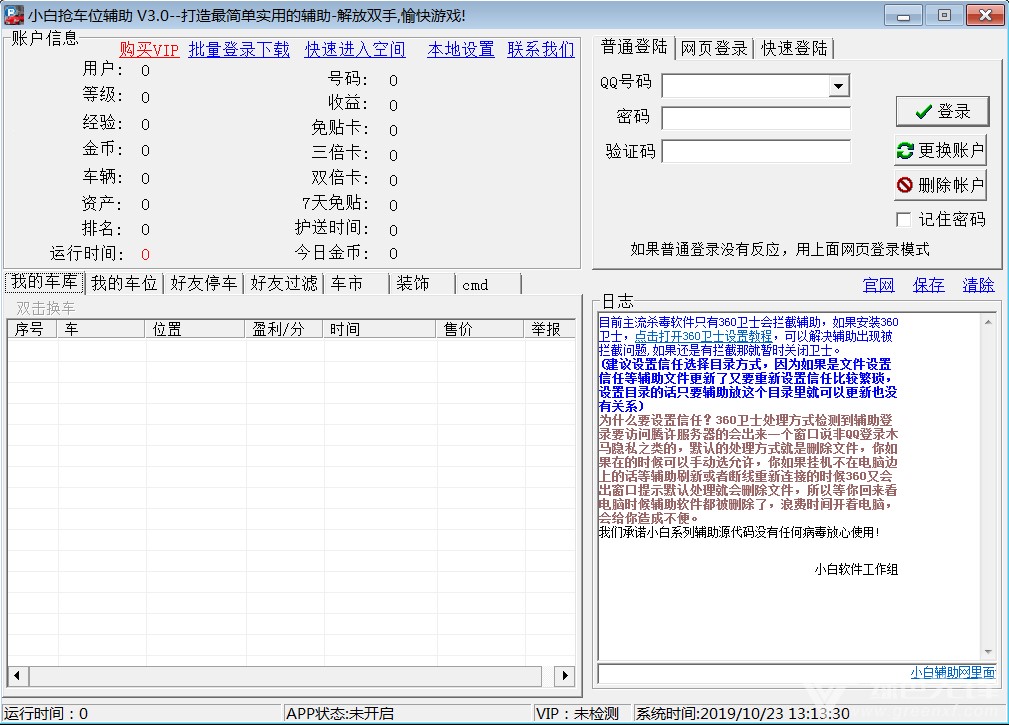1009x725 pixels.
Task: Click the 删除帐户 delete account button
Action: [940, 185]
